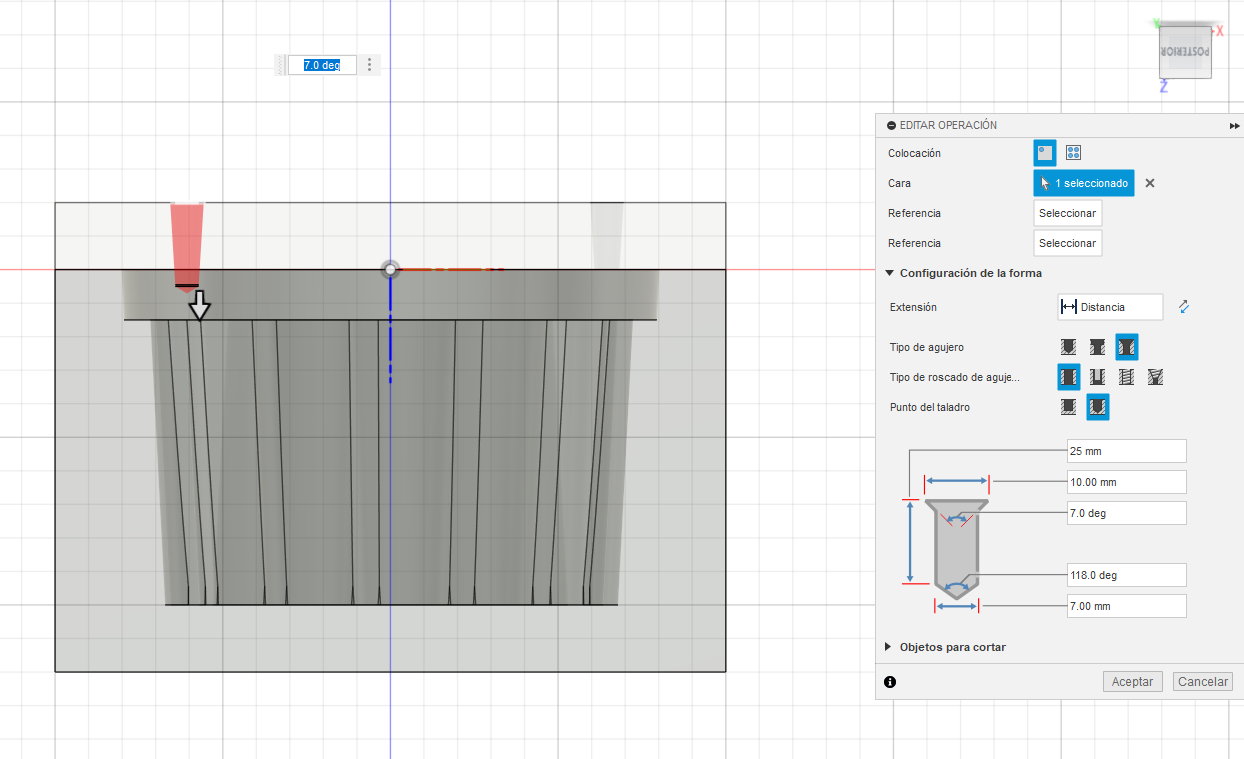Image resolution: width=1244 pixels, height=759 pixels.
Task: Select the single hole placement icon
Action: 1044,153
